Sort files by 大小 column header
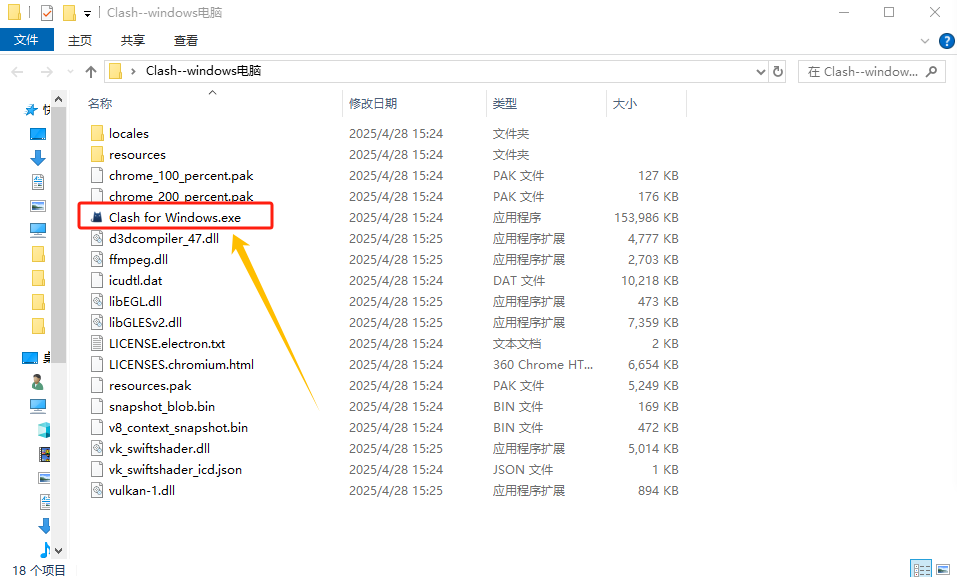Viewport: 957px width, 577px height. pos(624,103)
